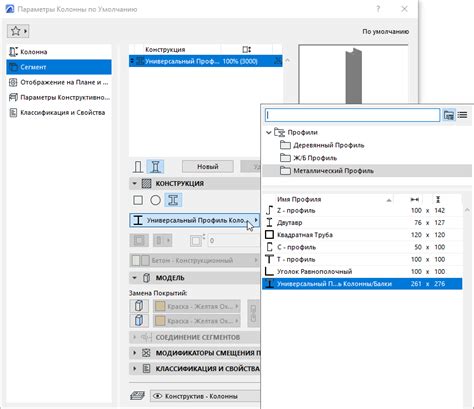Select rectangular column cross-section icon
This screenshot has height=409, width=474.
pyautogui.click(x=138, y=200)
